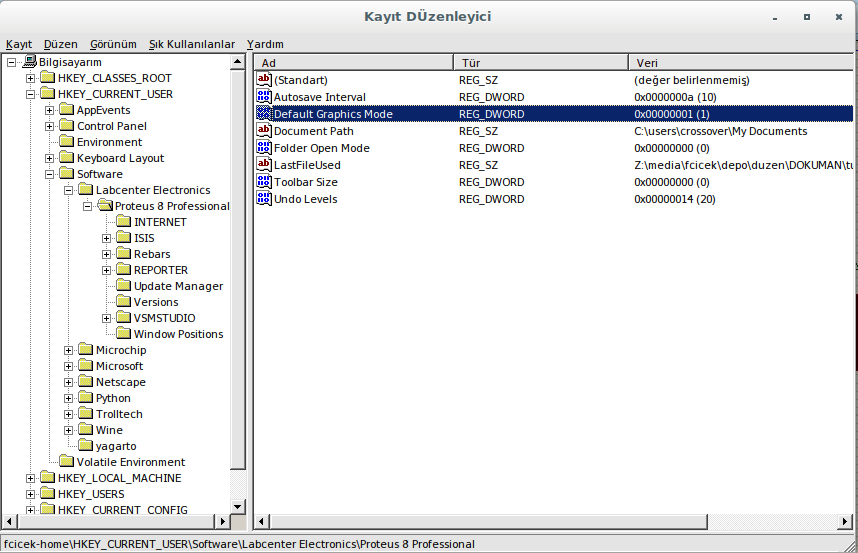858x553 pixels.
Task: Select the HKEY_CURRENT_CONFIG tree label
Action: pyautogui.click(x=123, y=510)
